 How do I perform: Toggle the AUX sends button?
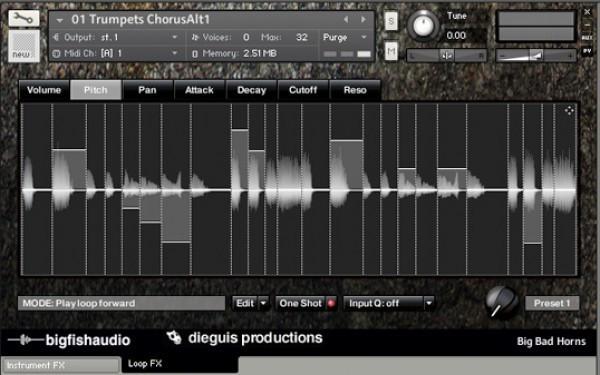[587, 38]
